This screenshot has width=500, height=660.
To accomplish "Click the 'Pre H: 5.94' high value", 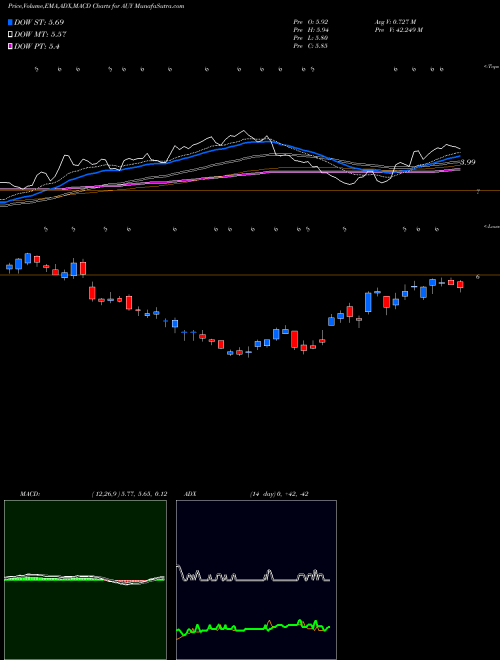I will tap(311, 30).
